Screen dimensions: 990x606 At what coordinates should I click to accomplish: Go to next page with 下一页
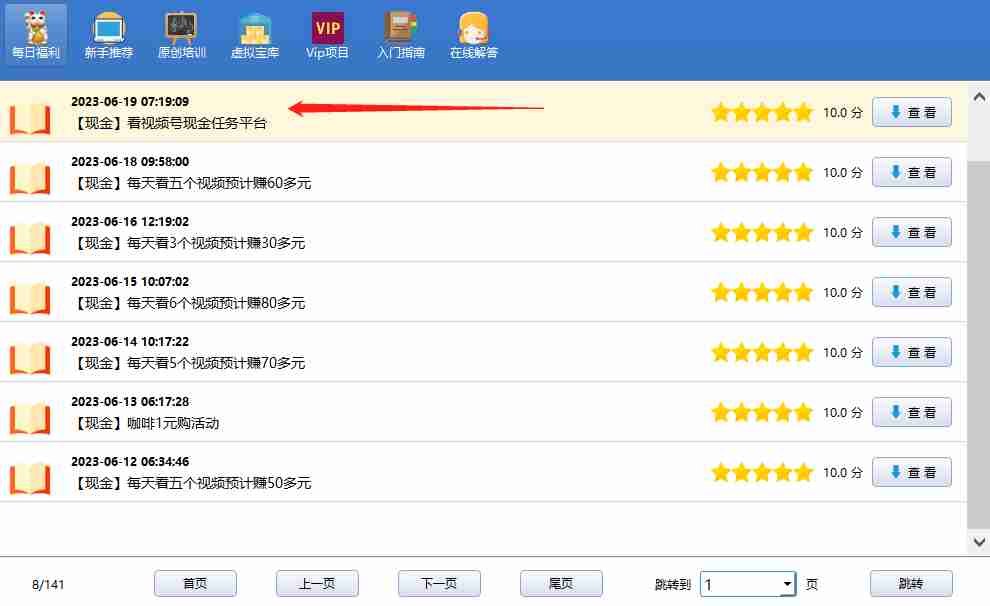(439, 584)
